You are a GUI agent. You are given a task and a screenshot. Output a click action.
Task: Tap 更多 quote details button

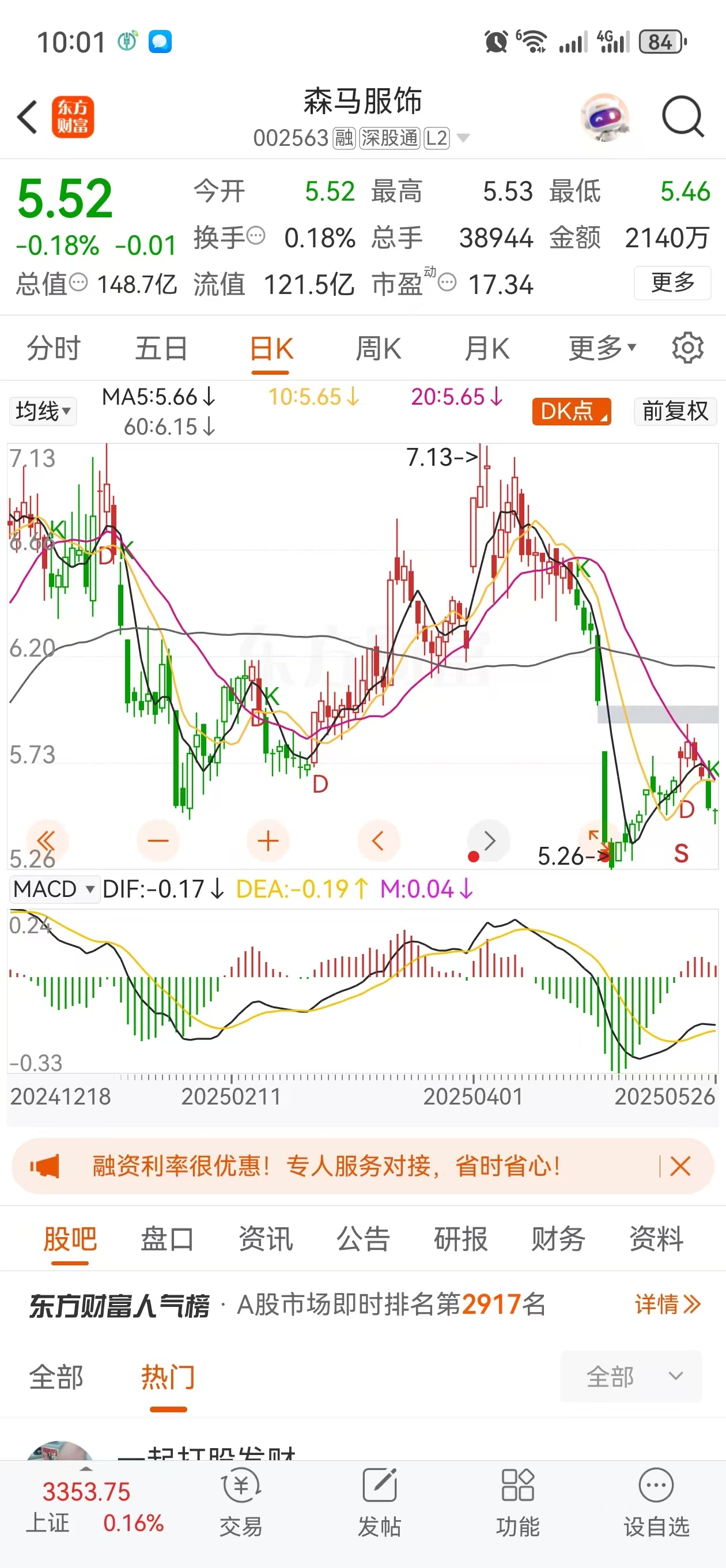(x=672, y=282)
